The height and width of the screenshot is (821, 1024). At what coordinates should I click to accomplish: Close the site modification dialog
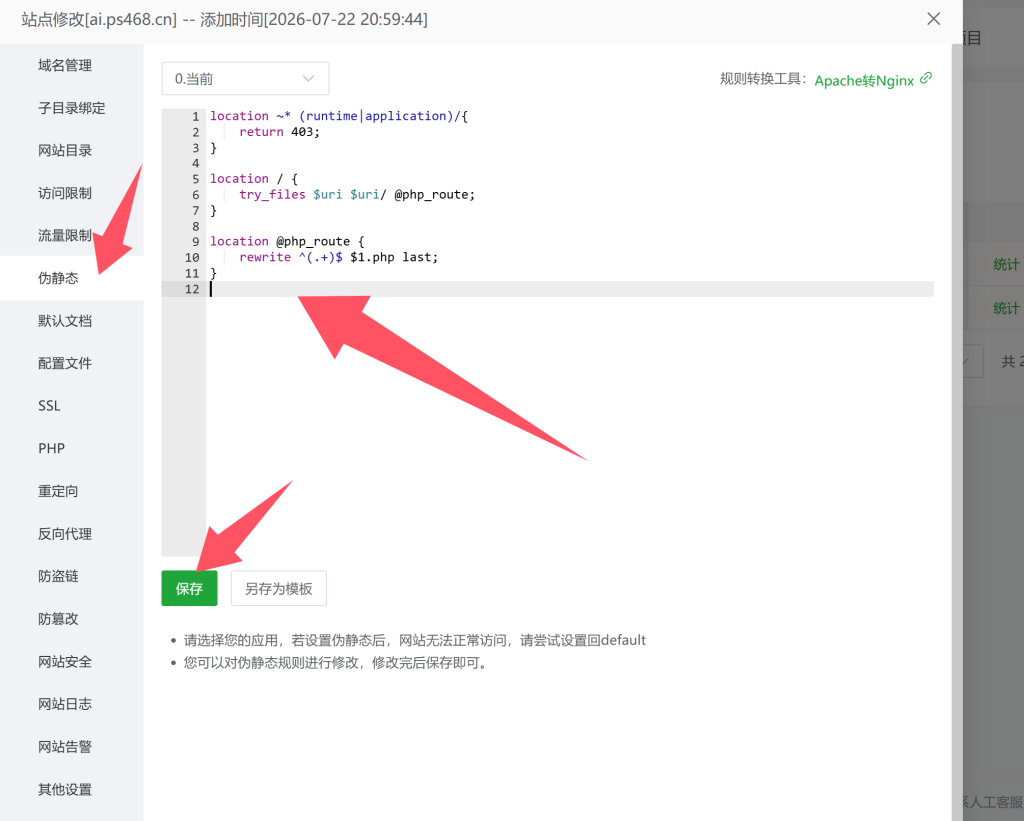pyautogui.click(x=933, y=19)
